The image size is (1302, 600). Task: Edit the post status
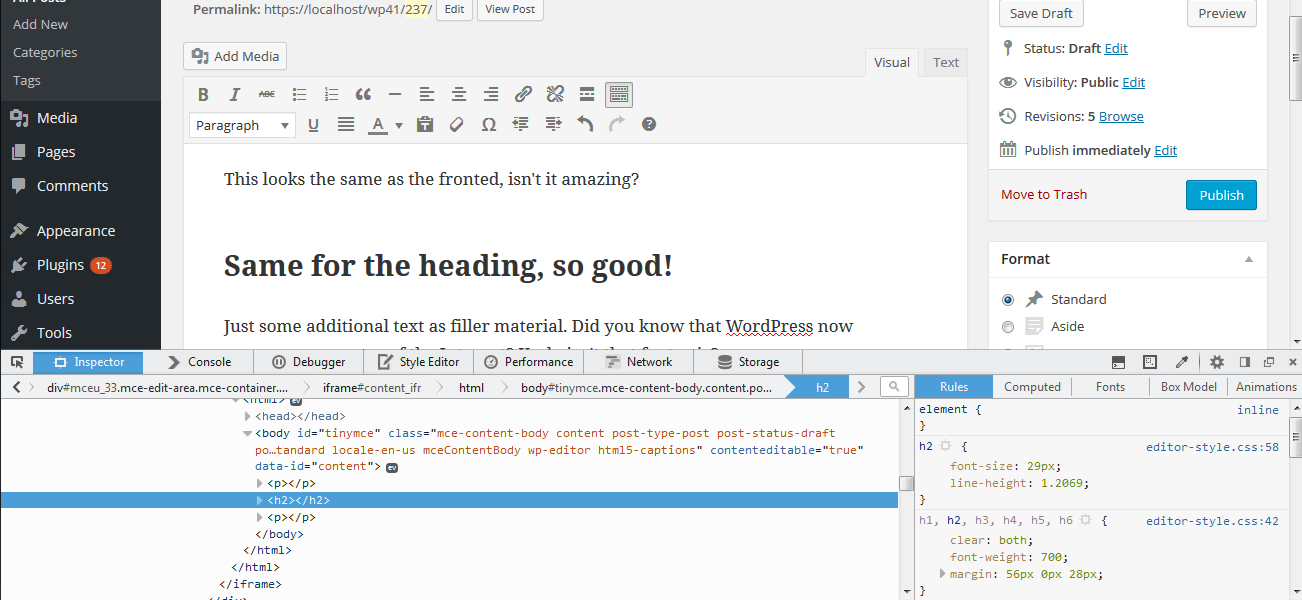tap(1116, 48)
